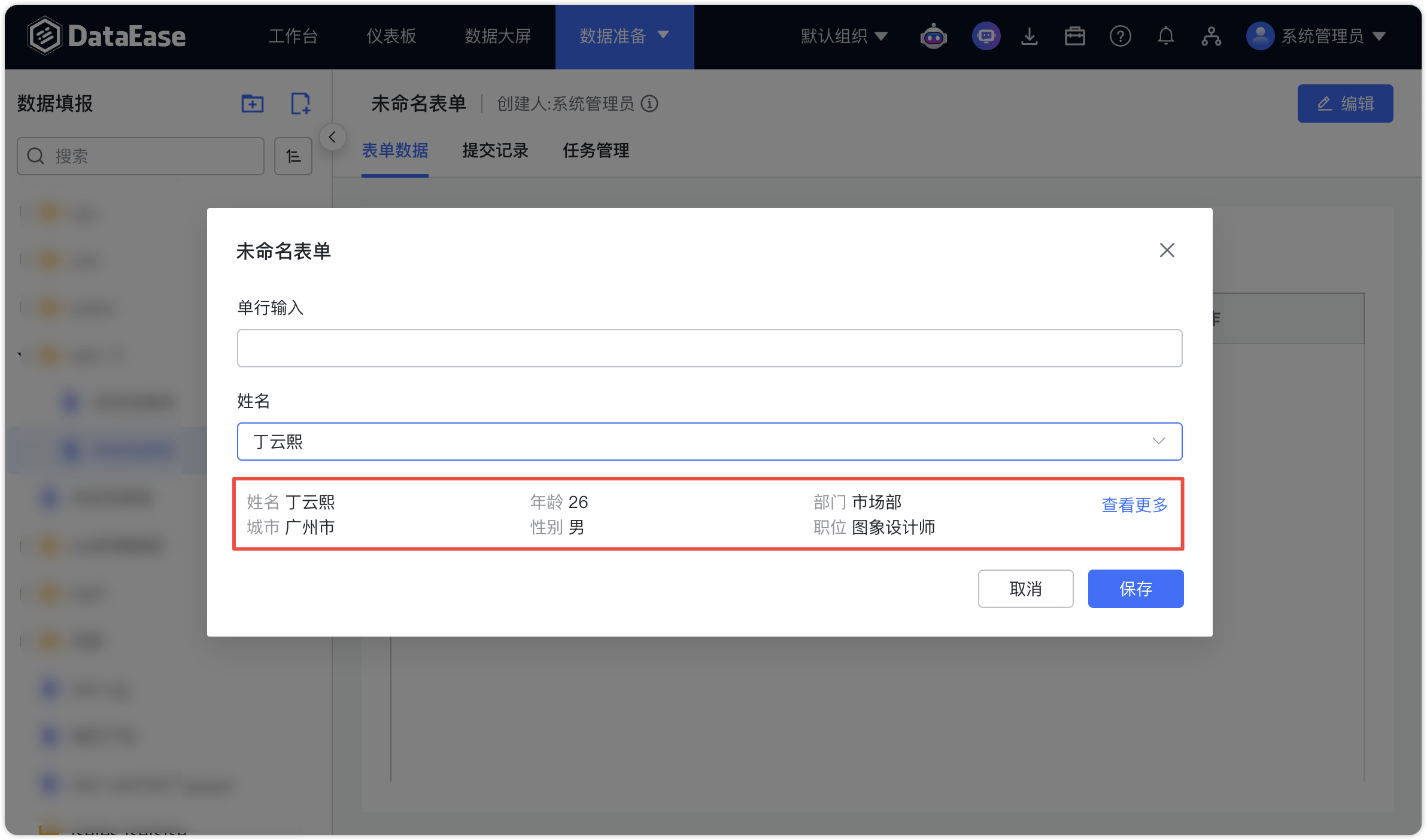The width and height of the screenshot is (1427, 840).
Task: Focus the sidebar 搜索 field
Action: (x=141, y=156)
